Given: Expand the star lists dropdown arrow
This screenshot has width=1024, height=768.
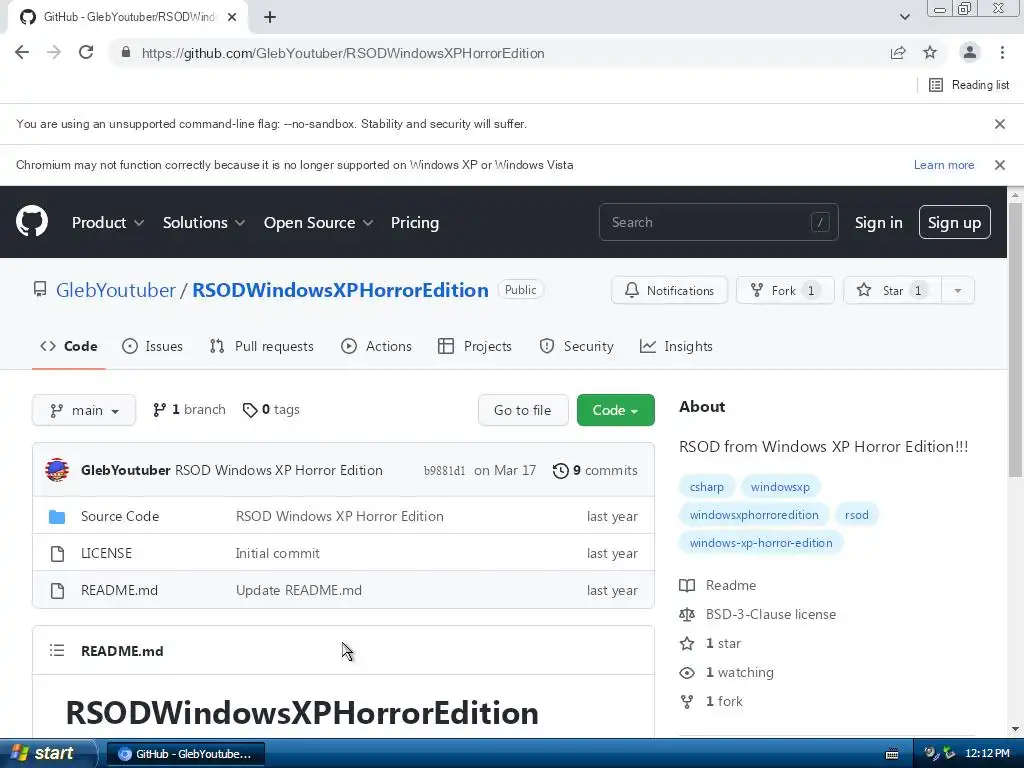Looking at the screenshot, I should click(958, 290).
